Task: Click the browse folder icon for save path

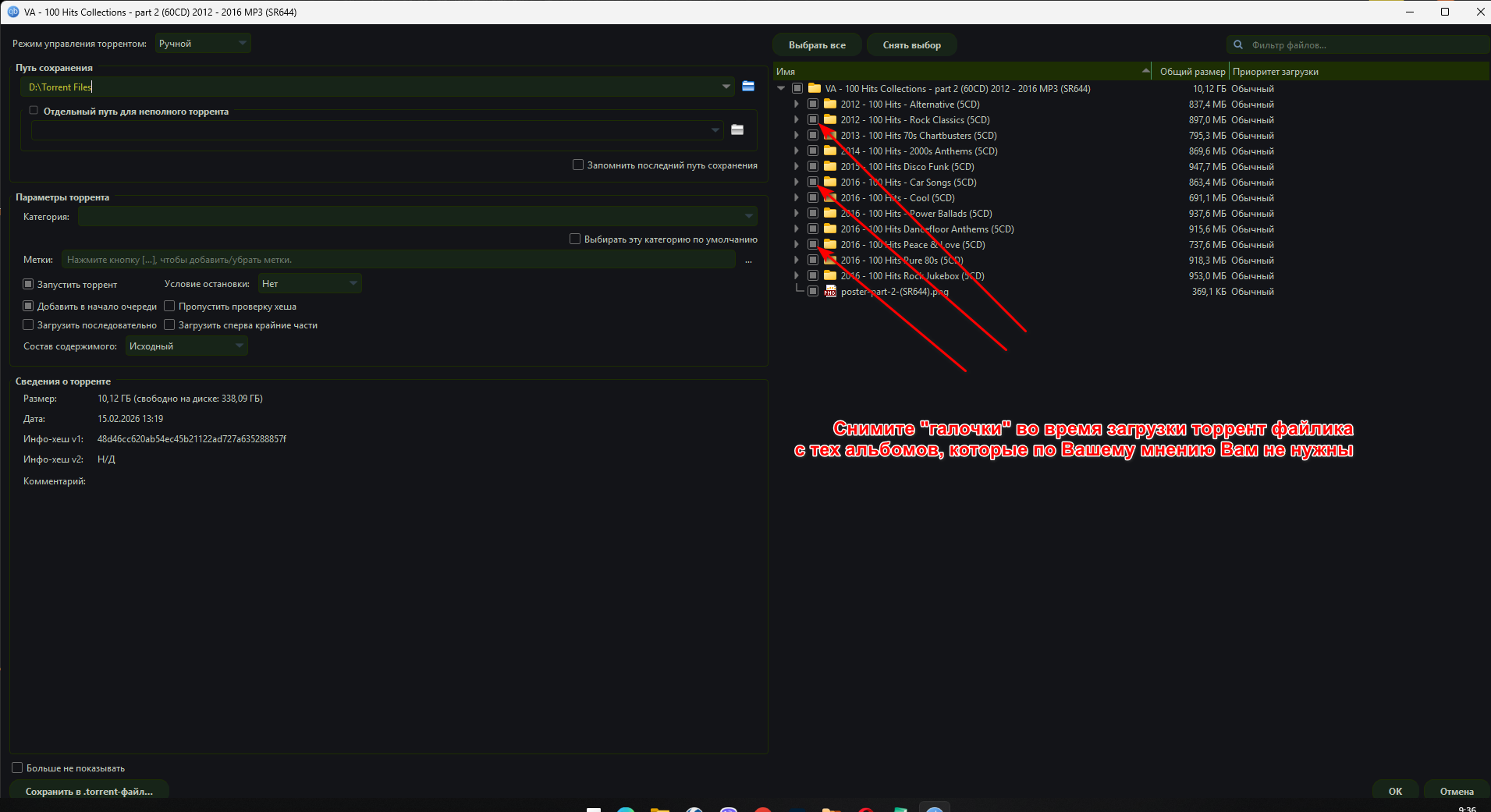Action: pyautogui.click(x=747, y=87)
